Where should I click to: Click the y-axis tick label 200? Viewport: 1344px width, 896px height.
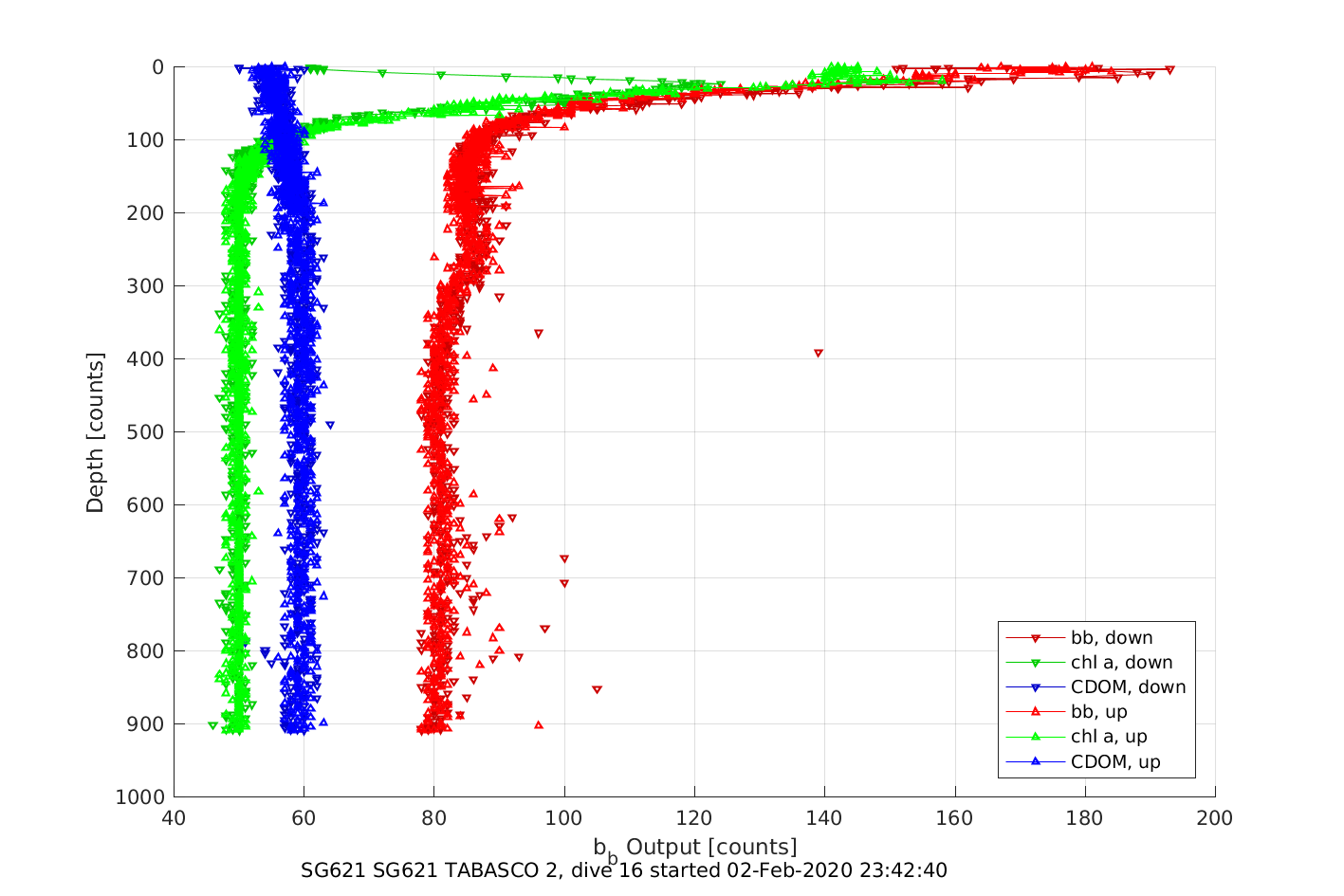click(x=145, y=213)
